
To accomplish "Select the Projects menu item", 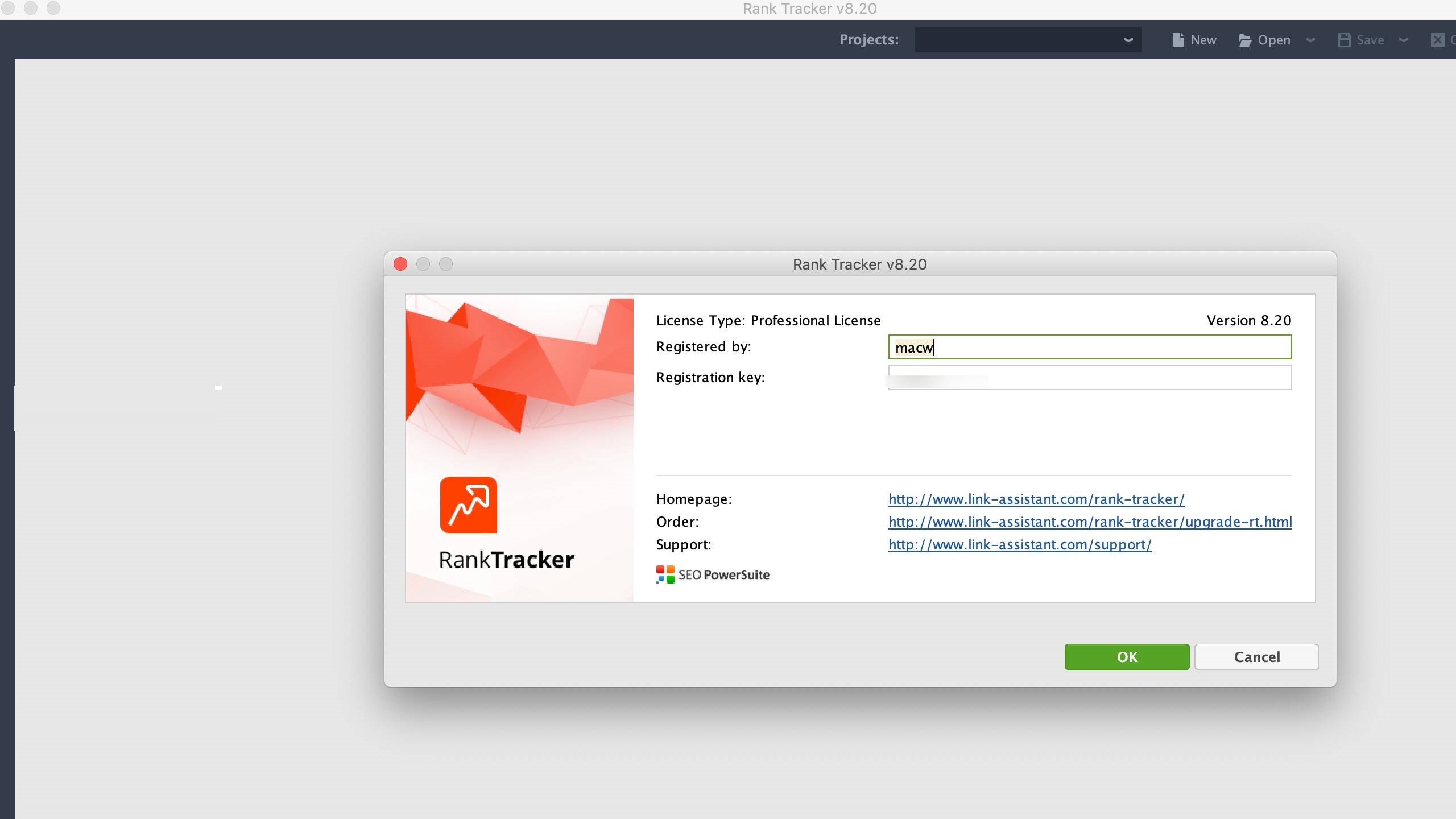I will pos(868,39).
